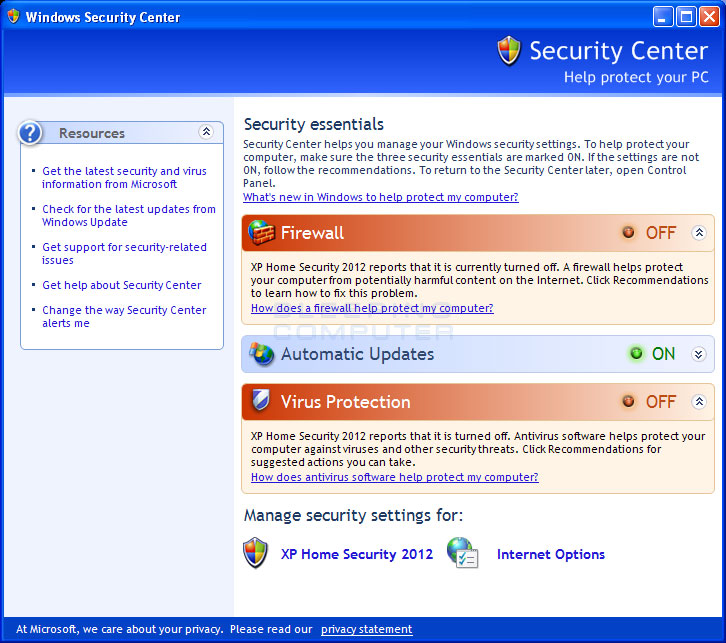Click the red Firewall OFF status indicator
Viewport: 726px width, 643px height.
pos(628,232)
